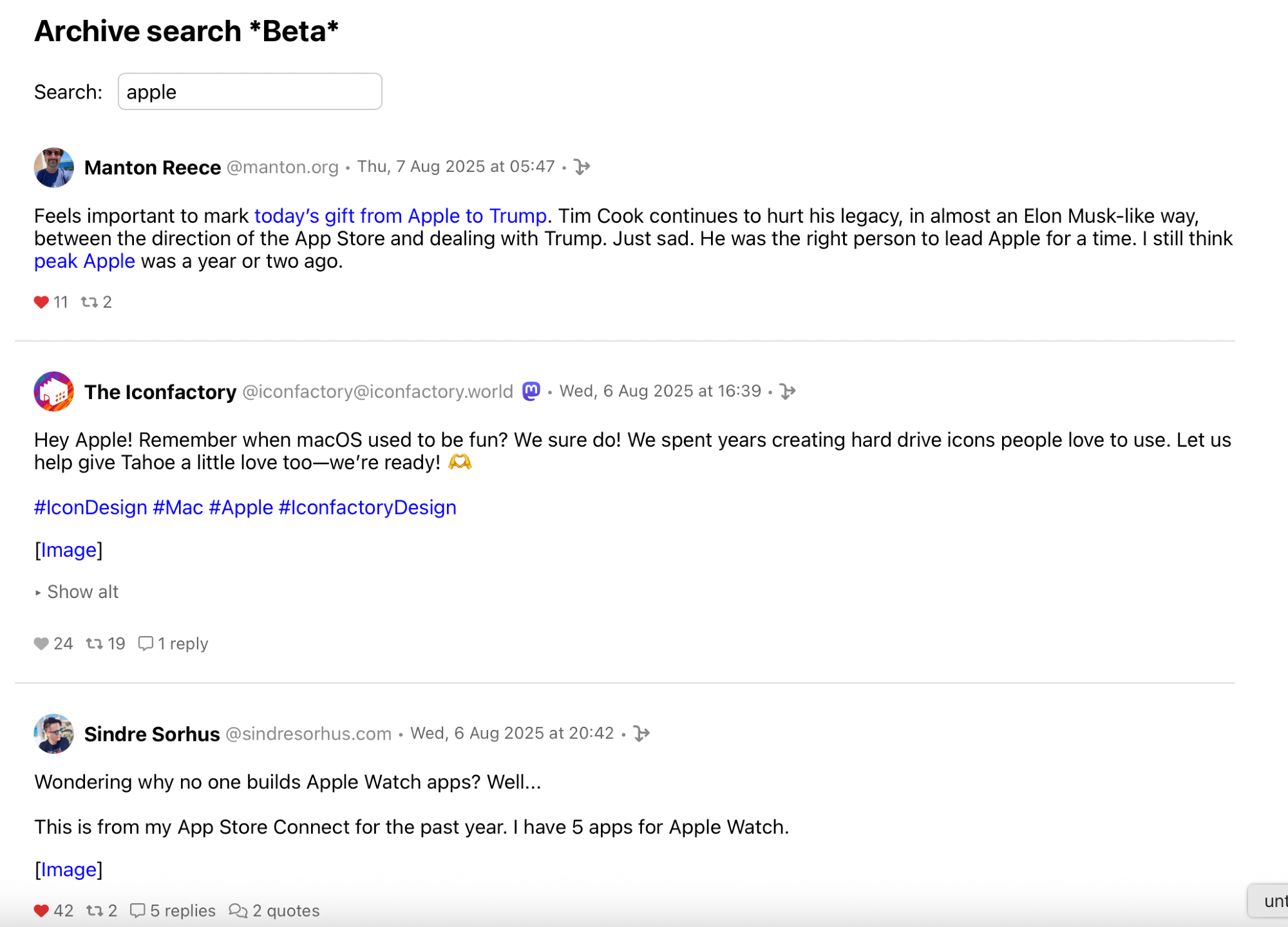Click the open-post icon beside The Iconfactory's timestamp
This screenshot has width=1288, height=927.
pyautogui.click(x=788, y=391)
